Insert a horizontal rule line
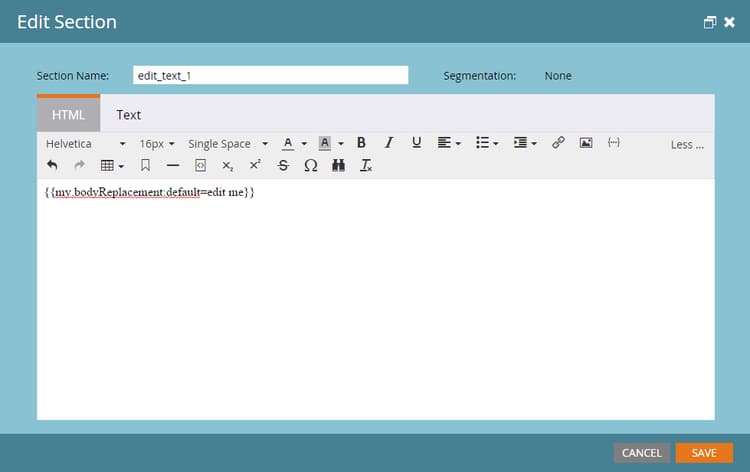The height and width of the screenshot is (472, 750). click(173, 165)
